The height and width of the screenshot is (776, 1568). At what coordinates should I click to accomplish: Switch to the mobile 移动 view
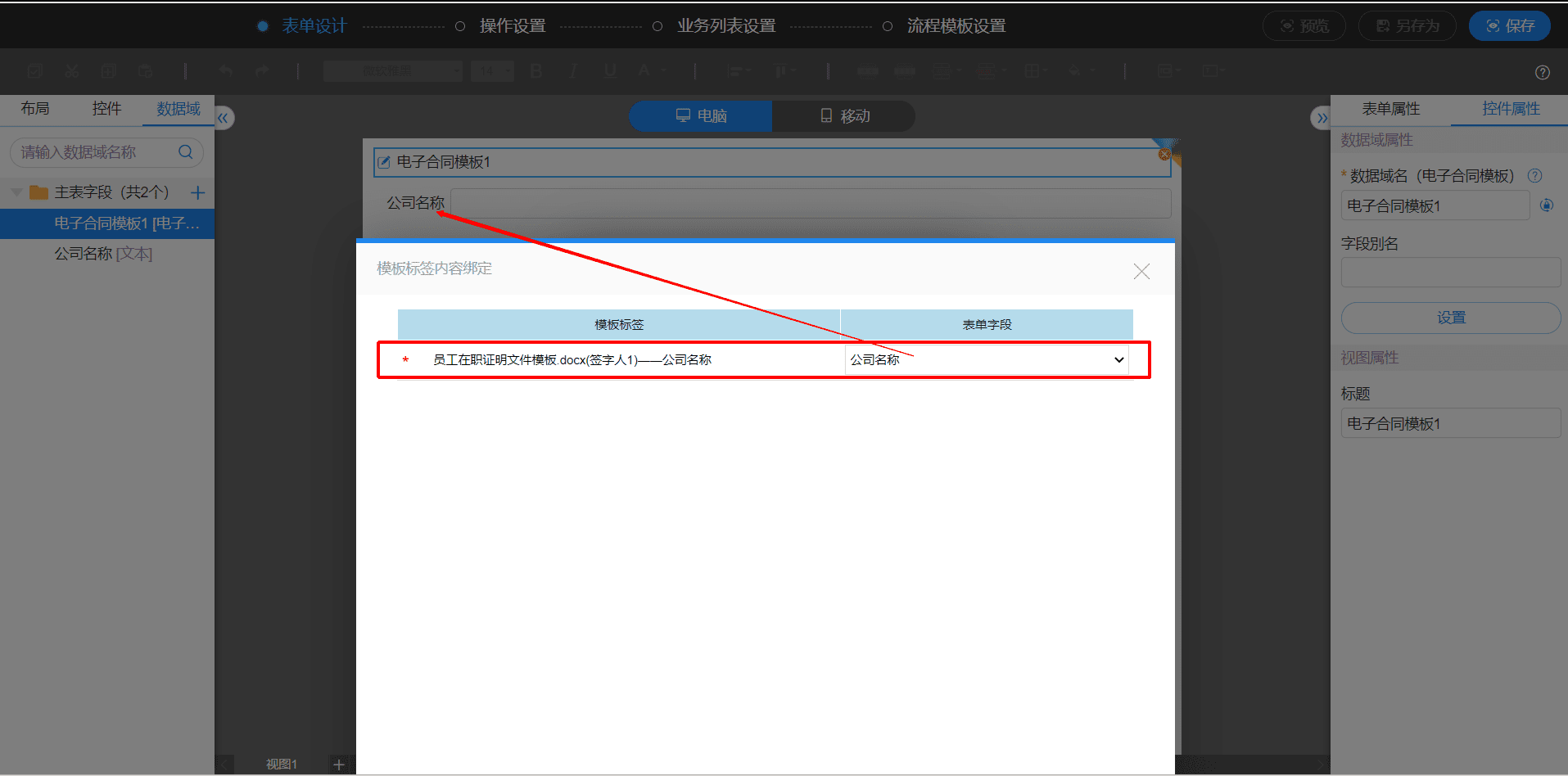tap(844, 116)
